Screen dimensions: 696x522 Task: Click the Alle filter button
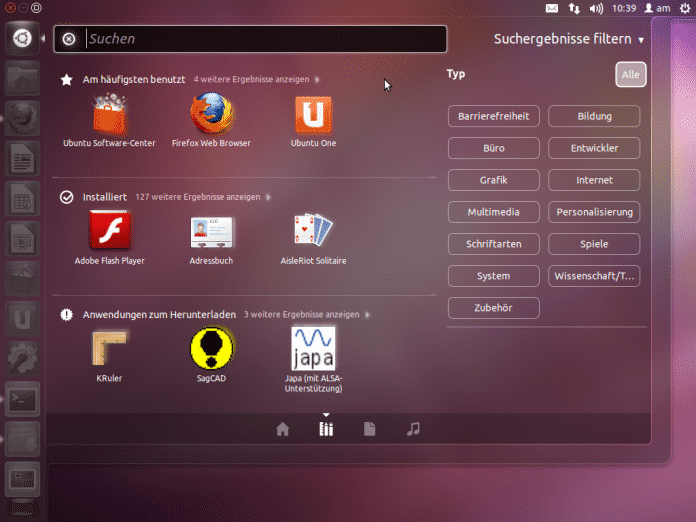click(630, 74)
